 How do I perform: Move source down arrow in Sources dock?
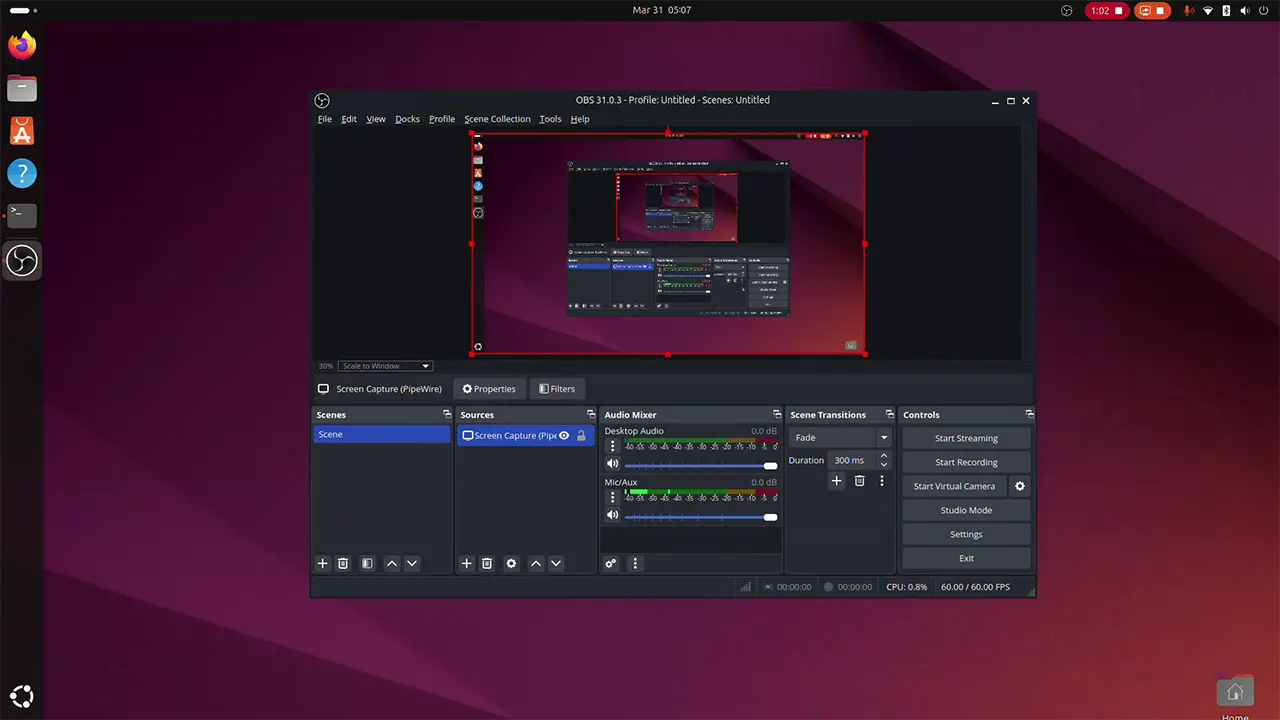coord(556,564)
